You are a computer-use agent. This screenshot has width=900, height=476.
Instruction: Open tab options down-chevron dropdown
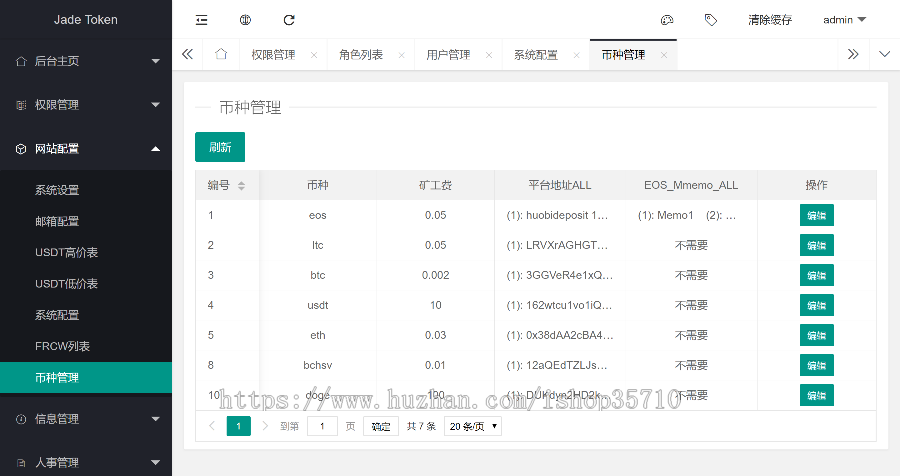(885, 55)
